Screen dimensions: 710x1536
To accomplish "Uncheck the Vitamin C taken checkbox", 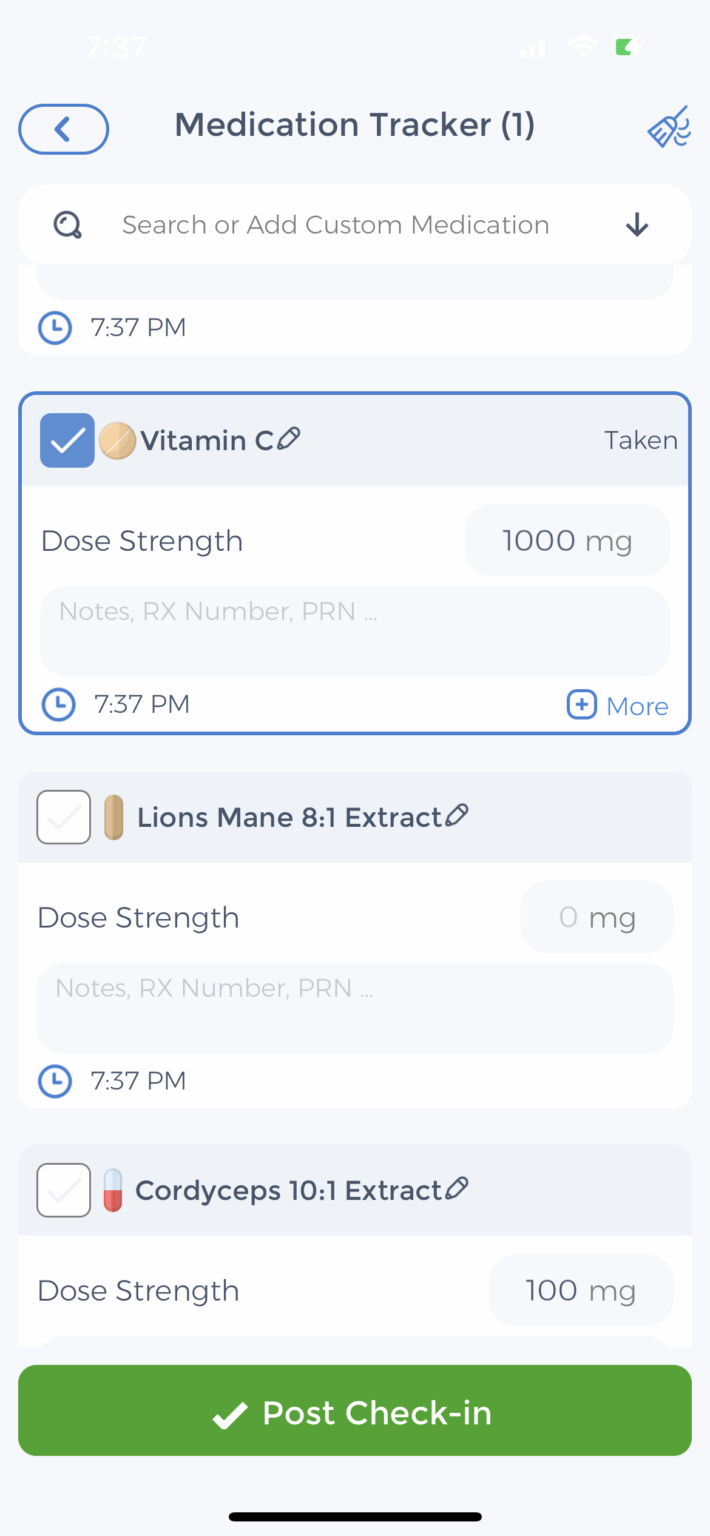I will (x=66, y=439).
